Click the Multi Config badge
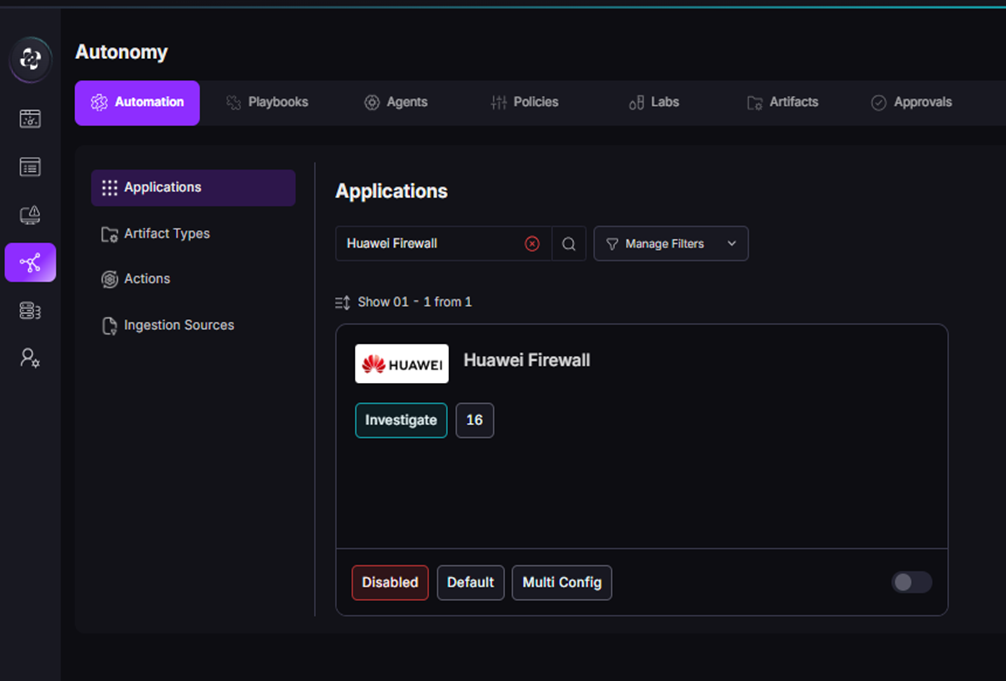Screen dimensions: 1006x681 coord(562,583)
